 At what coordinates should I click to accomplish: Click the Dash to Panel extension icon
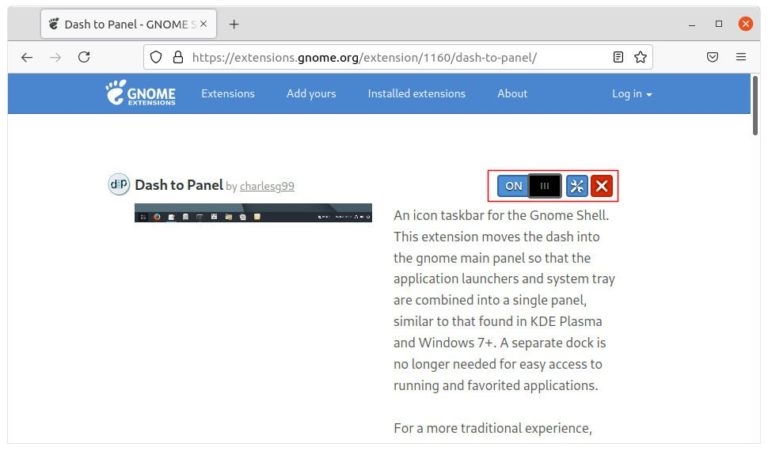[119, 185]
